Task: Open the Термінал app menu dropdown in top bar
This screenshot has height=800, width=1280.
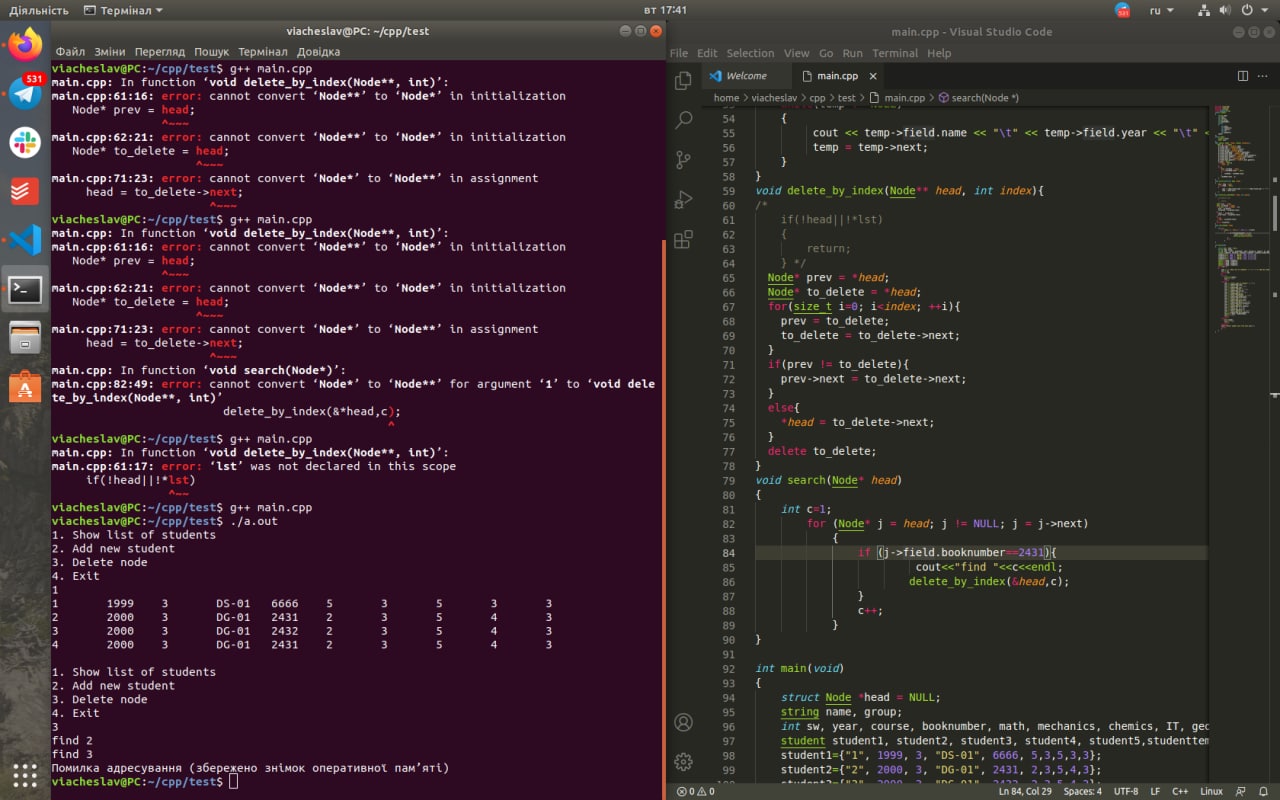Action: [x=124, y=10]
